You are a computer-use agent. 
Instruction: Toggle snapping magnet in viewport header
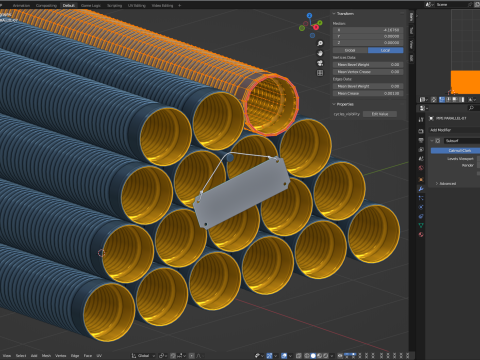click(x=173, y=356)
